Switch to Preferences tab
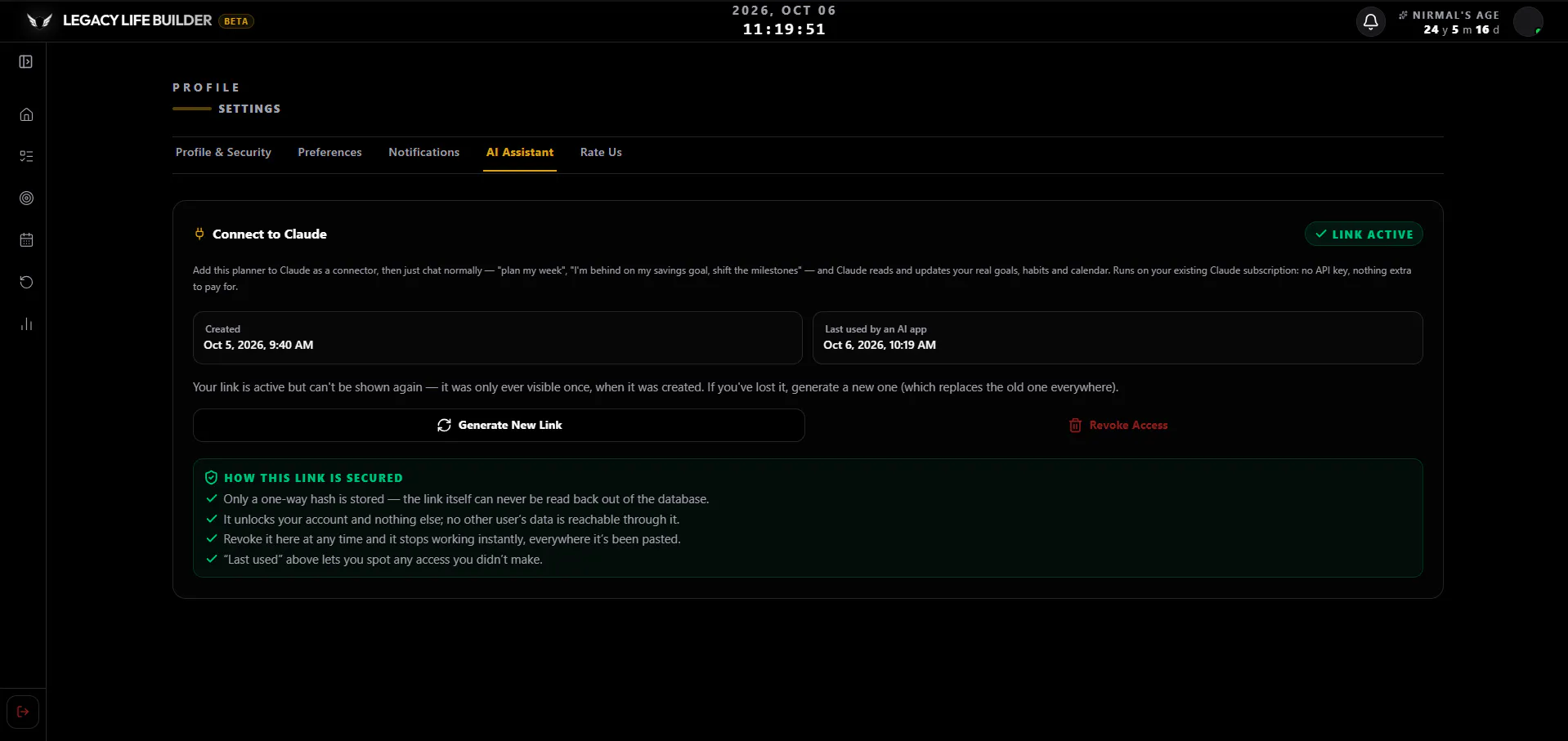 329,153
